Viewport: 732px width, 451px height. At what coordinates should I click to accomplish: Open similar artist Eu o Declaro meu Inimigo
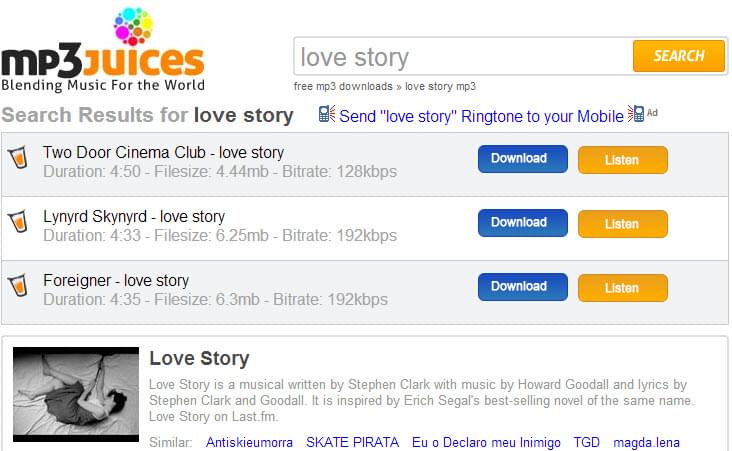click(485, 442)
